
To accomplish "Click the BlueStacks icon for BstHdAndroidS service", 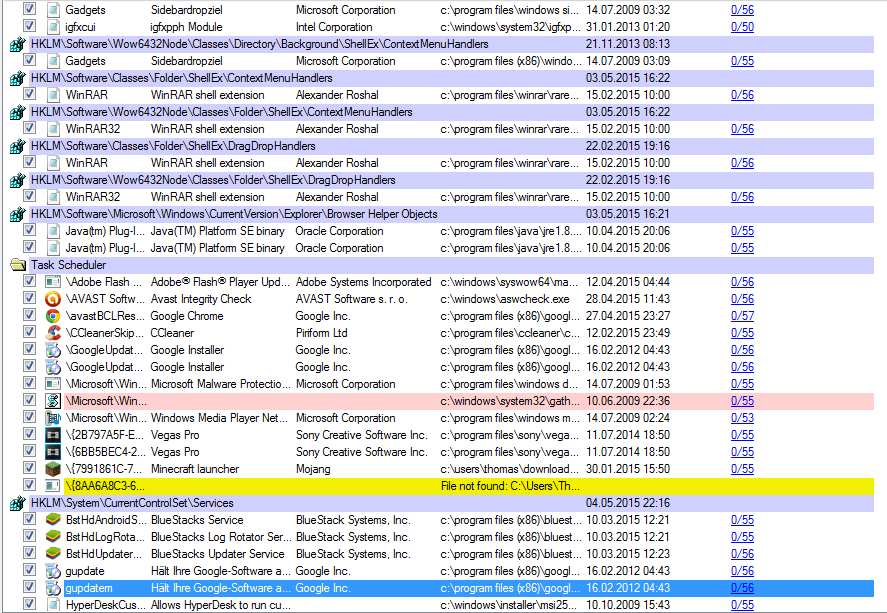I will [x=53, y=520].
